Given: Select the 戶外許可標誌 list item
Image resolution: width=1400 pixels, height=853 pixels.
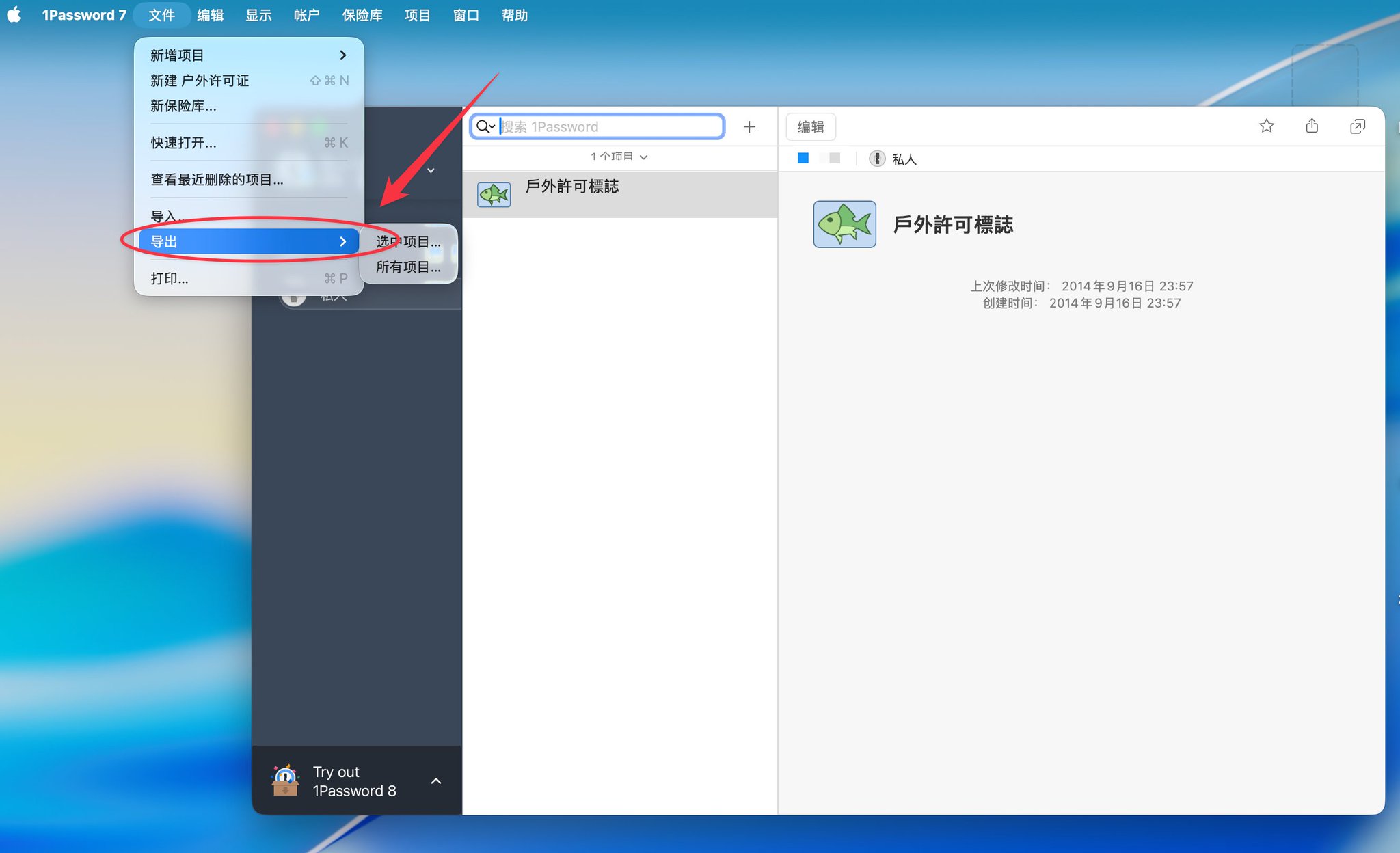Looking at the screenshot, I should 620,194.
